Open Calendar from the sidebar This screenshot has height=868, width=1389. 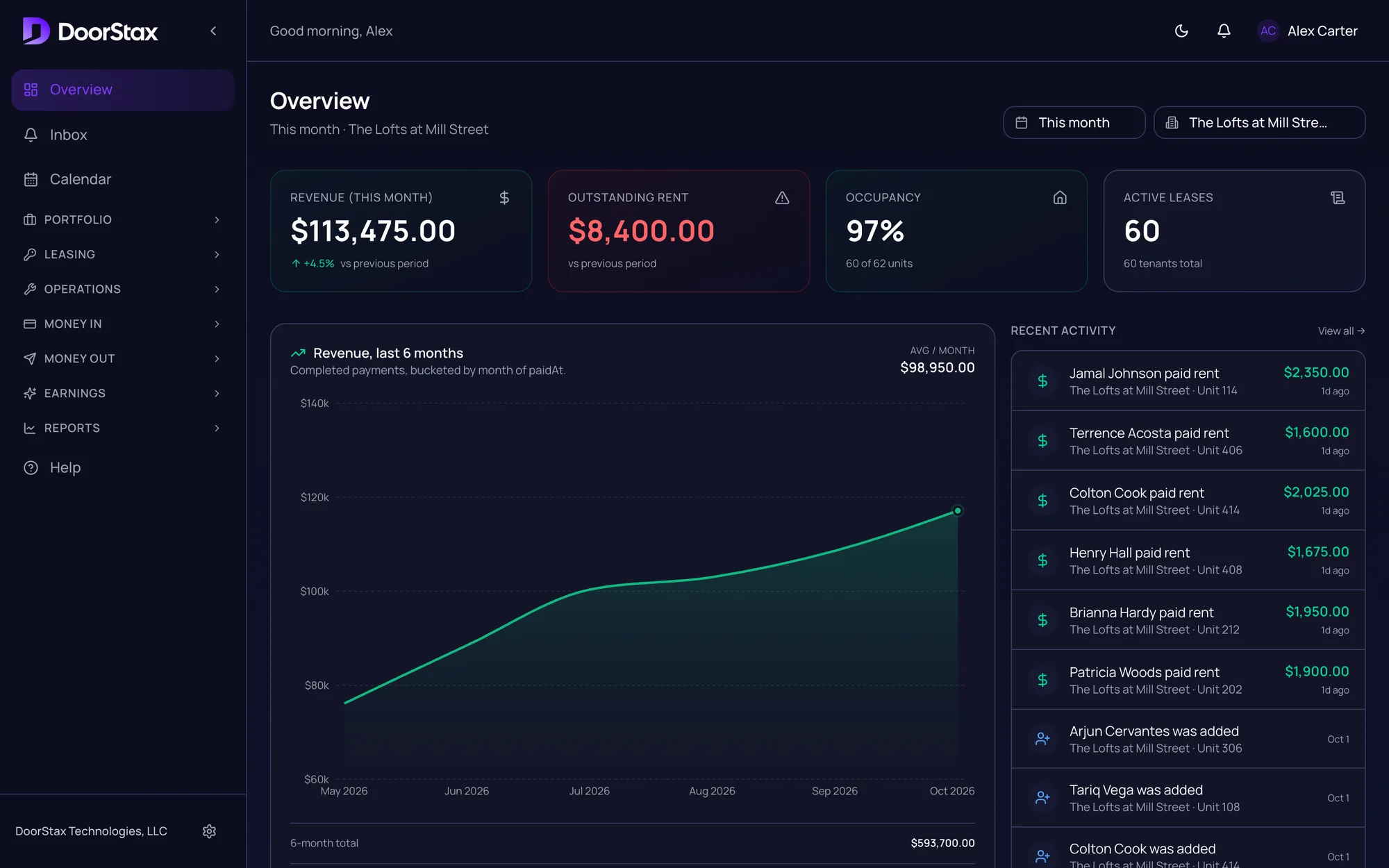pyautogui.click(x=123, y=179)
